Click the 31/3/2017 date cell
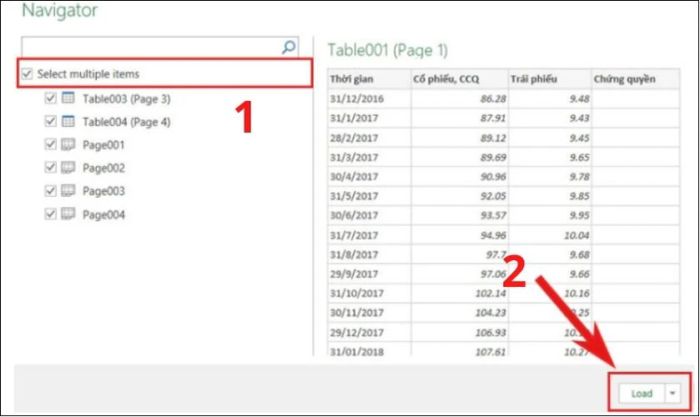This screenshot has width=700, height=417. [x=369, y=157]
